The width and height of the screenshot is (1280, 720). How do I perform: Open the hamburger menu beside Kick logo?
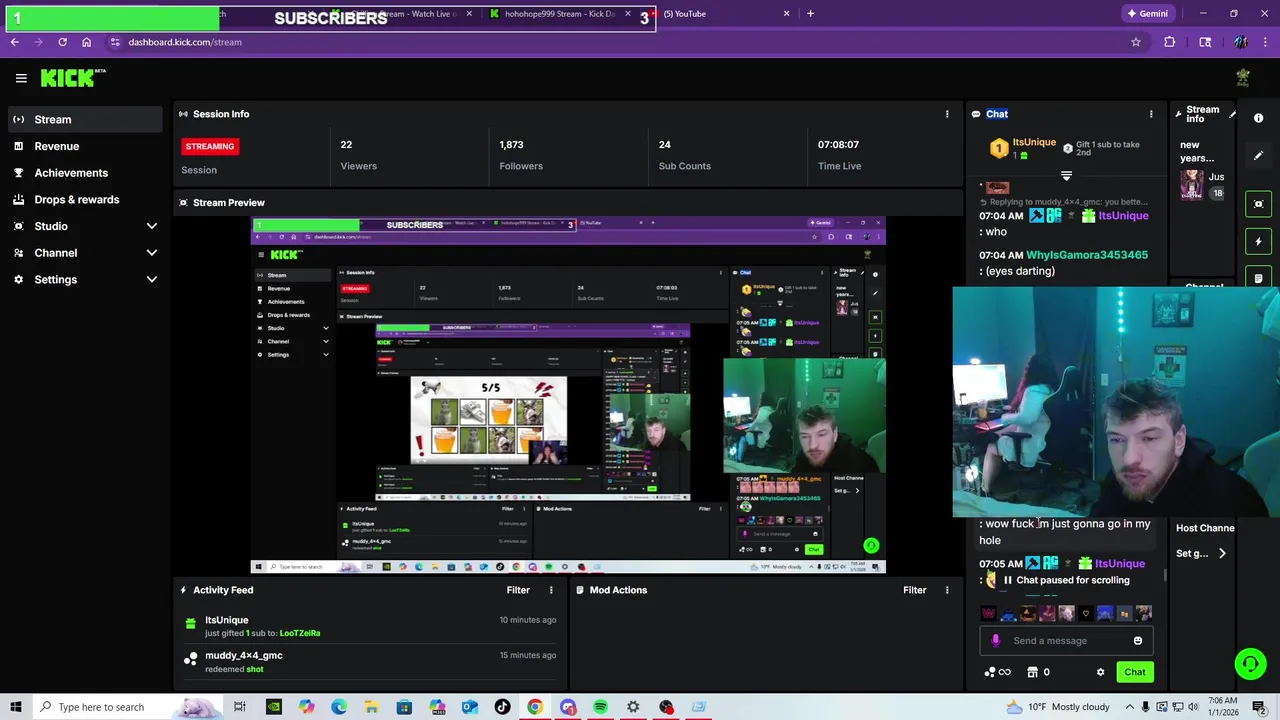tap(21, 78)
